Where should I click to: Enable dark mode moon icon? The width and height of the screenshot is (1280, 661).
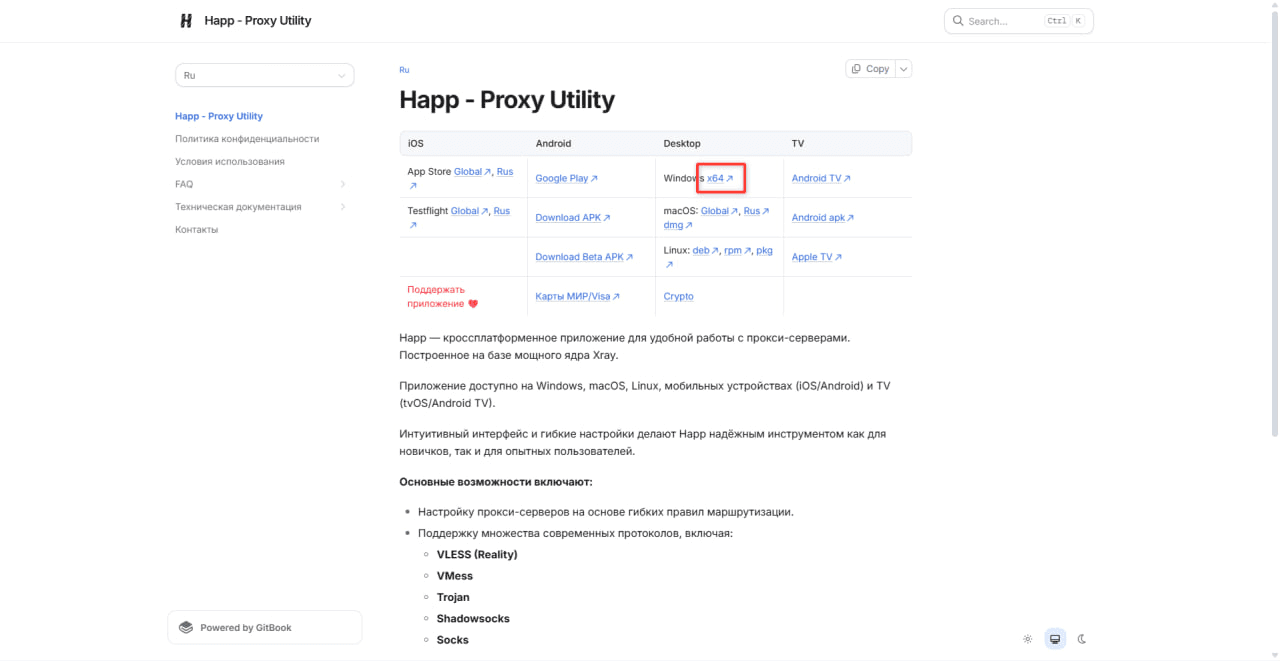pos(1082,639)
